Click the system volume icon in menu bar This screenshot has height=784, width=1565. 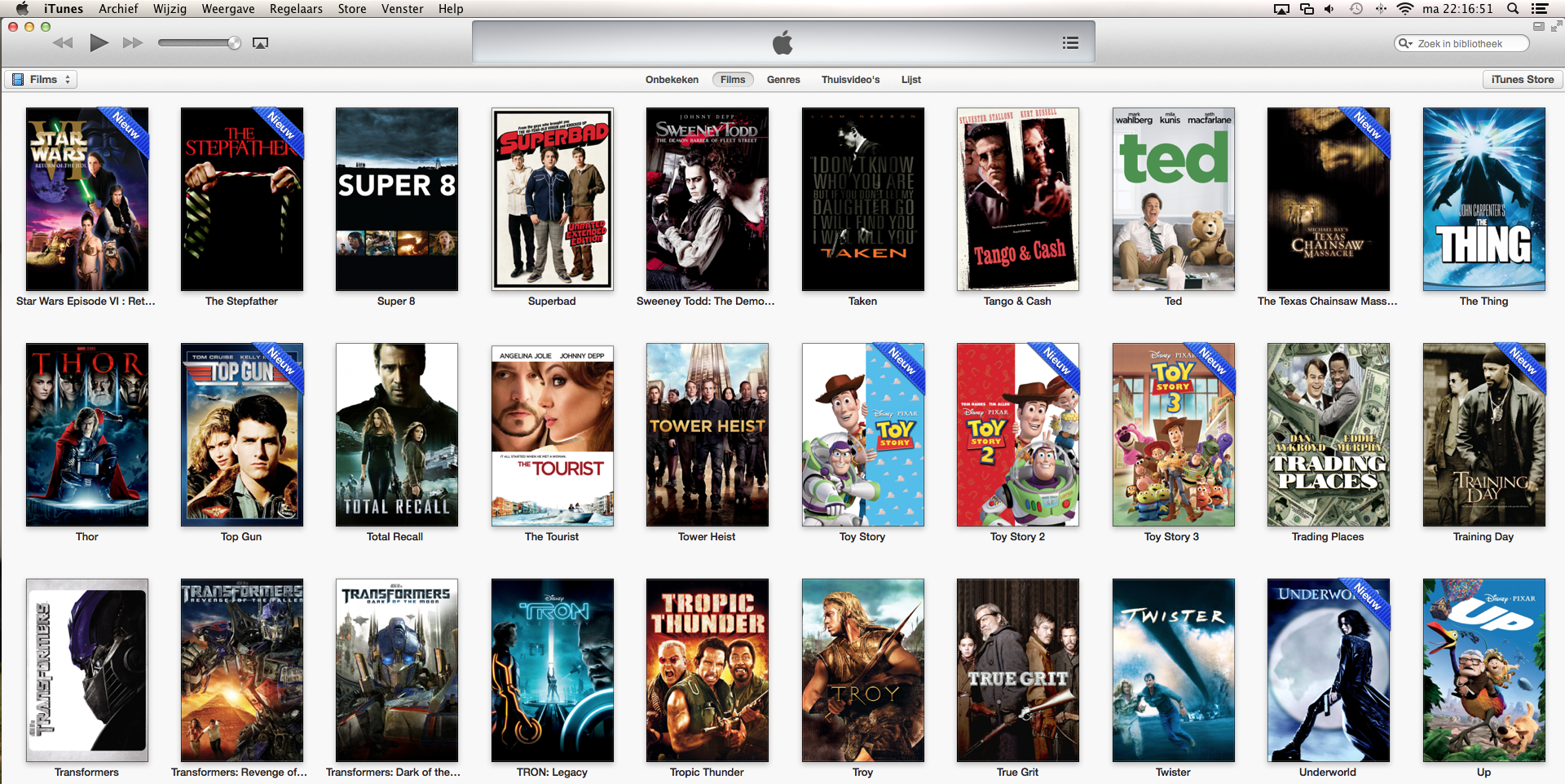[x=1329, y=9]
